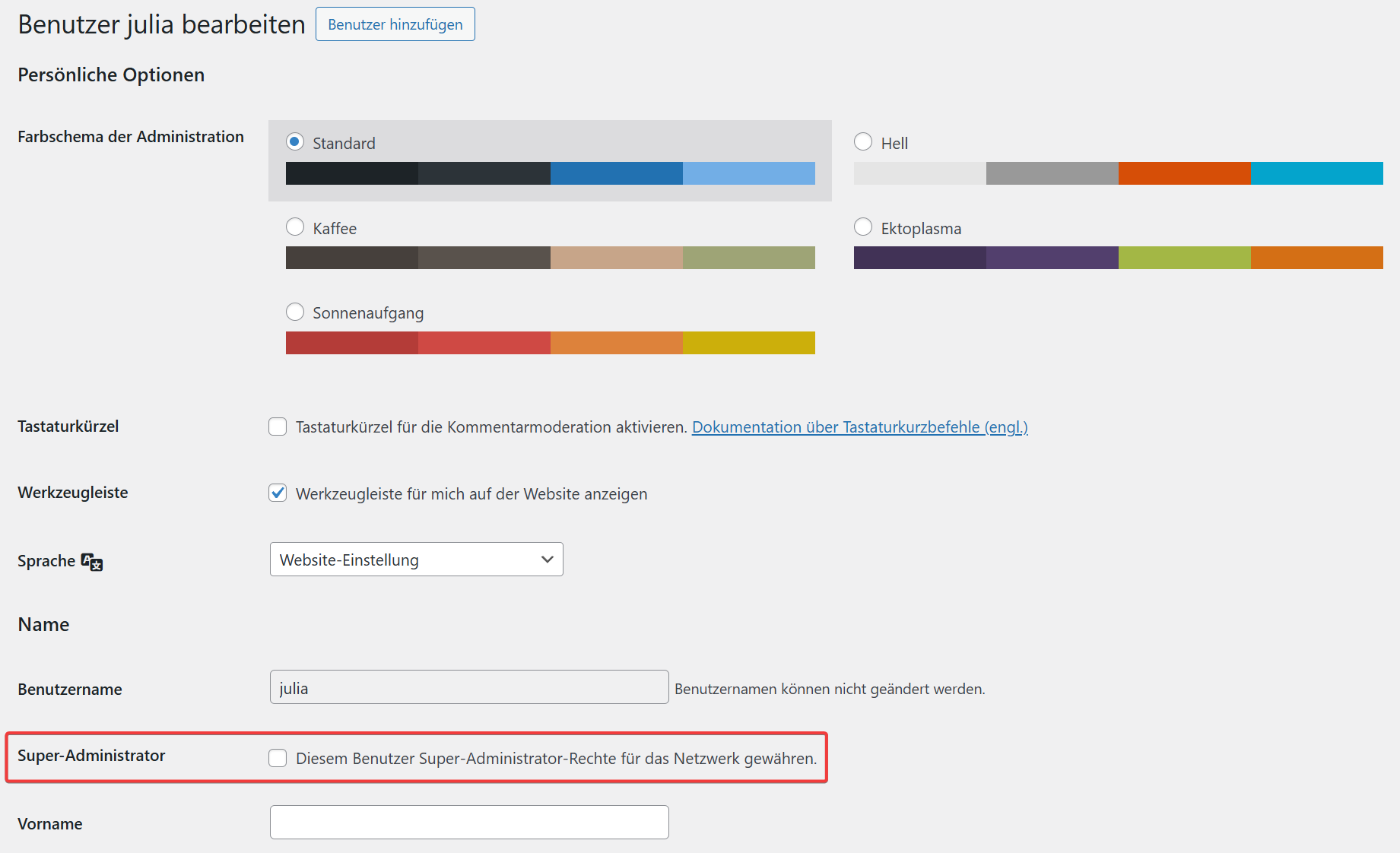Screen dimensions: 1400x853
Task: Click the Benutzer hinzufügen button
Action: 395,24
